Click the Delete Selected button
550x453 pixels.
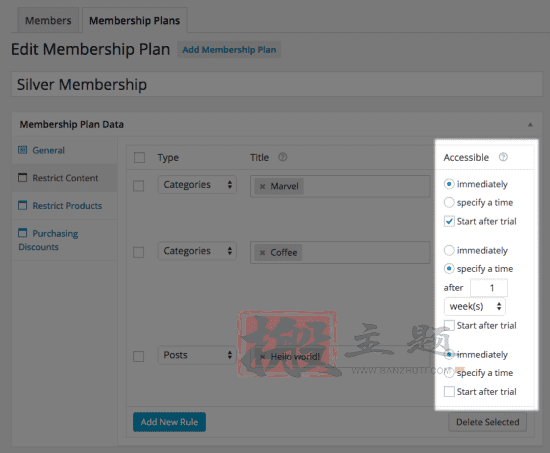(x=488, y=422)
